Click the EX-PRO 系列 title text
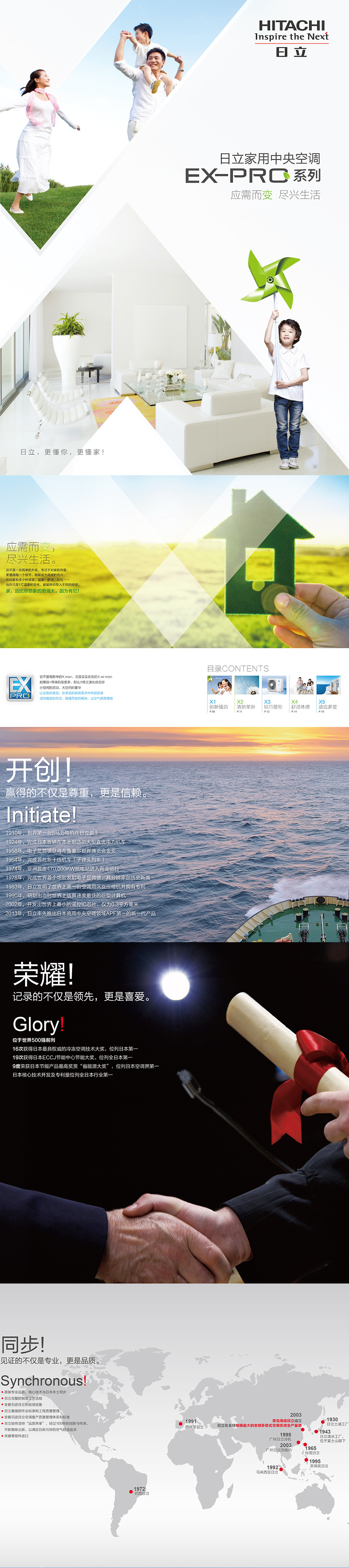349x1568 pixels. [x=253, y=176]
